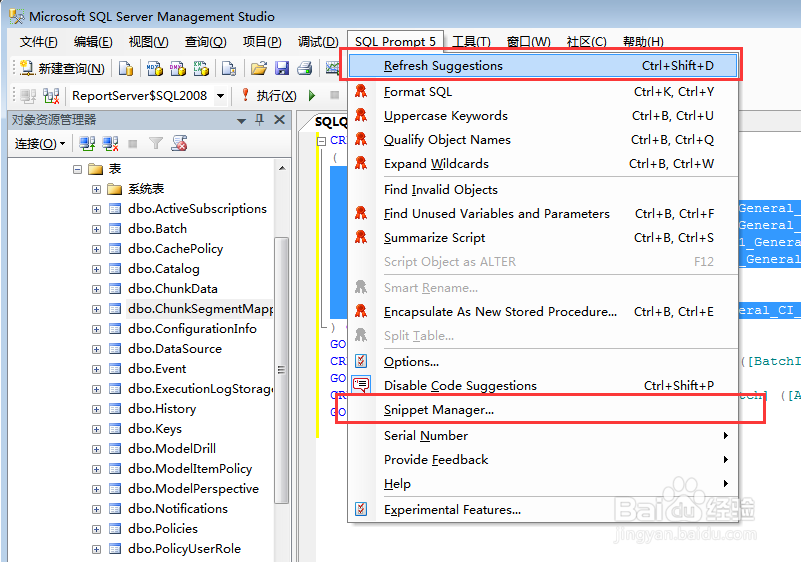801x562 pixels.
Task: Select dbo.Policies table
Action: pyautogui.click(x=162, y=528)
